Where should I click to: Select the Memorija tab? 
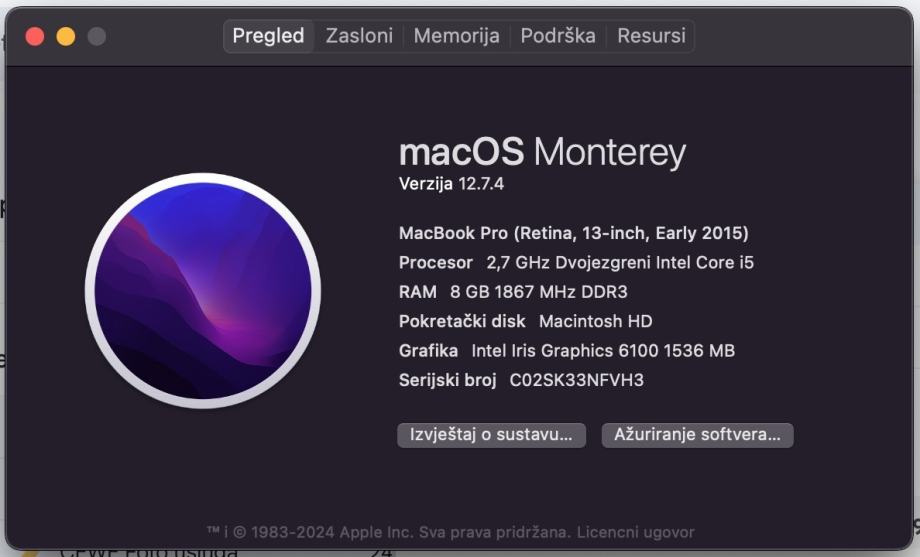[456, 36]
